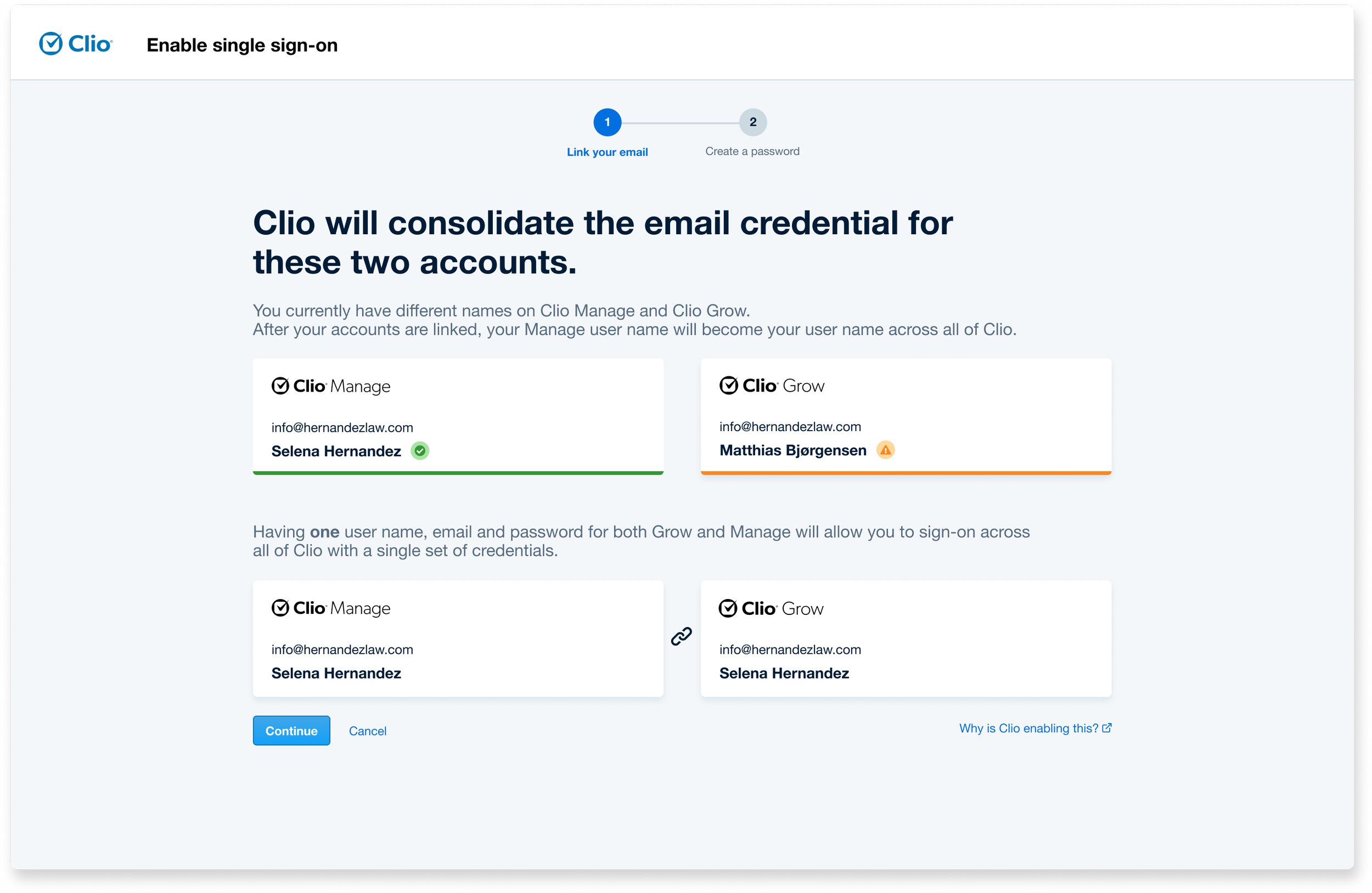Click the green checkmark beside Selena Hernandez
The width and height of the screenshot is (1372, 893).
pyautogui.click(x=420, y=450)
